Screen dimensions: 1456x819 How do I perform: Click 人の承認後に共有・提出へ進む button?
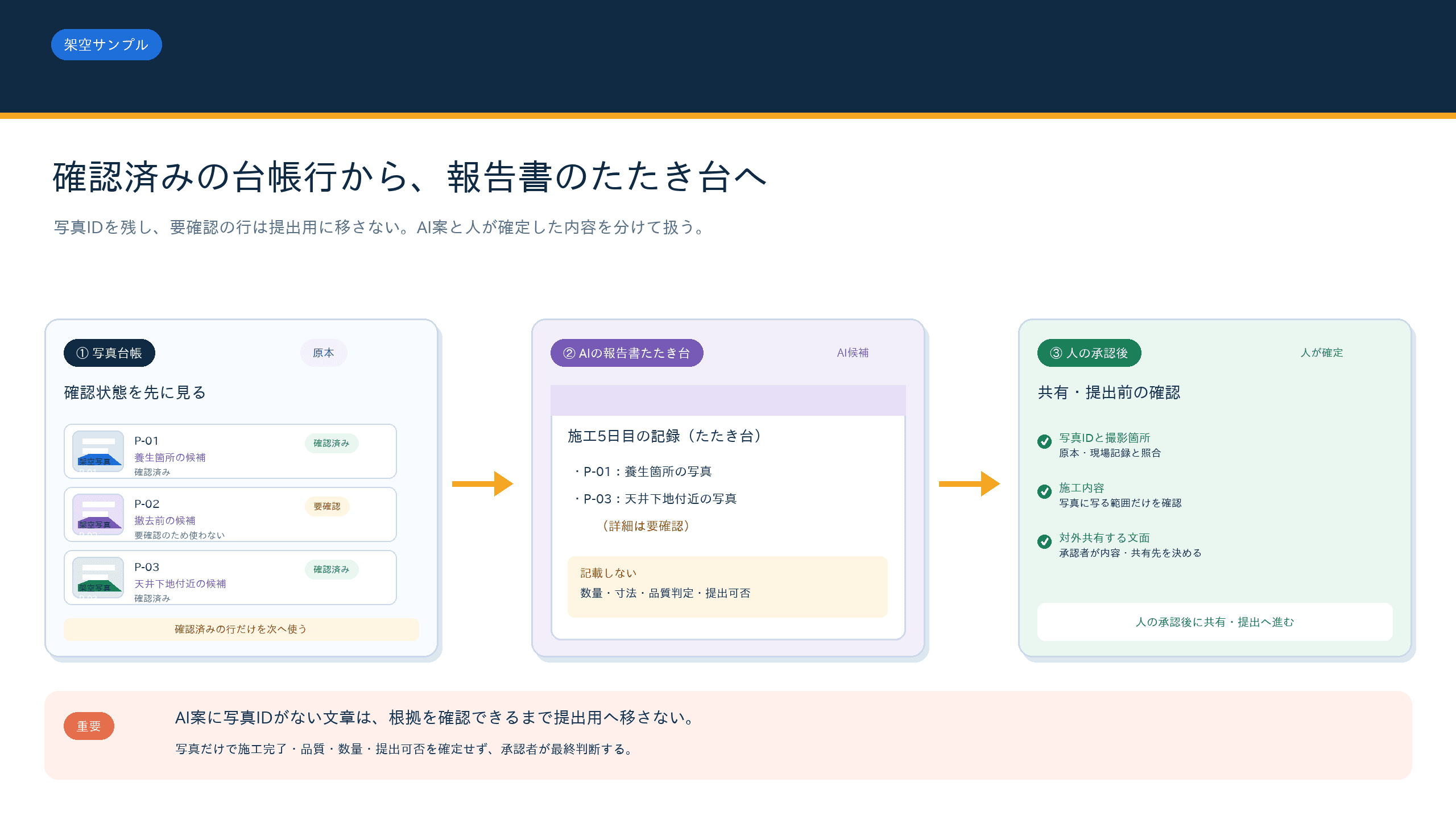tap(1215, 622)
